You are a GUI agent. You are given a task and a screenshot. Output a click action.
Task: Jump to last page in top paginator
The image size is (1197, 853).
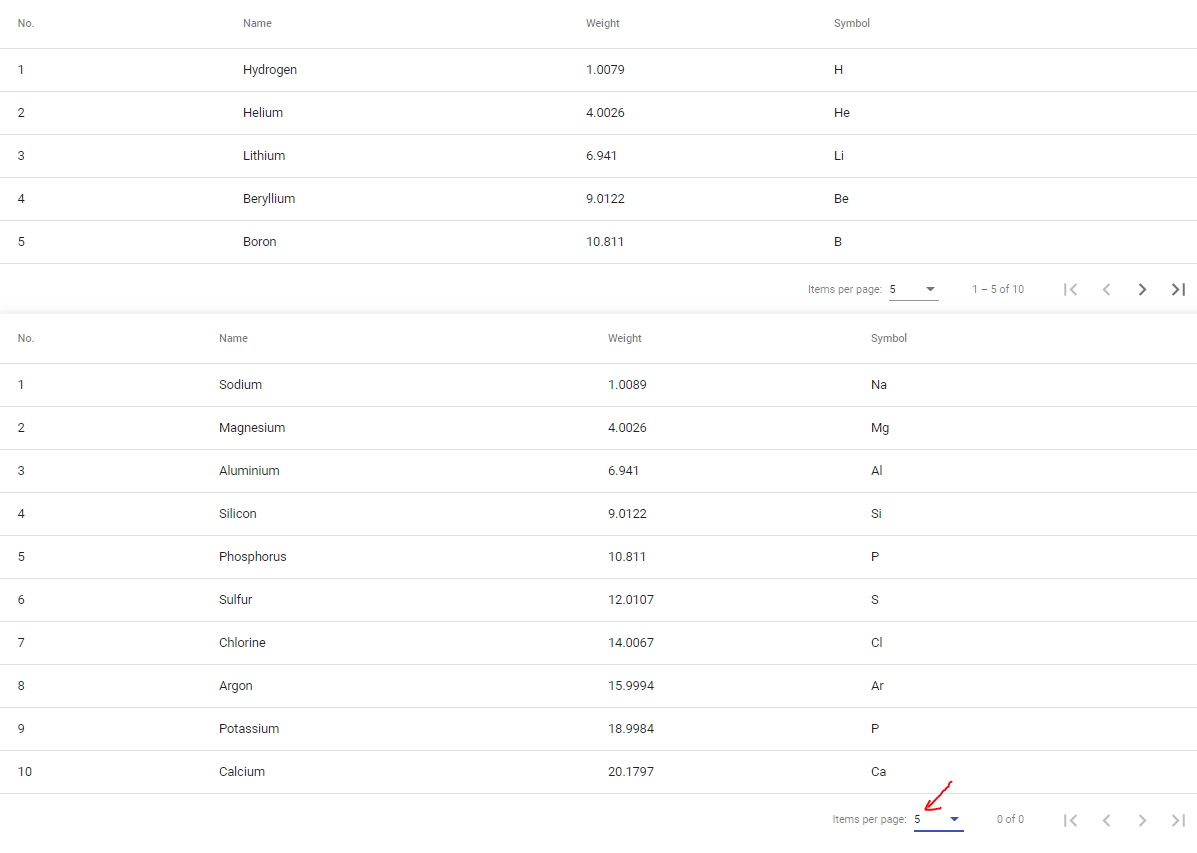click(1178, 289)
